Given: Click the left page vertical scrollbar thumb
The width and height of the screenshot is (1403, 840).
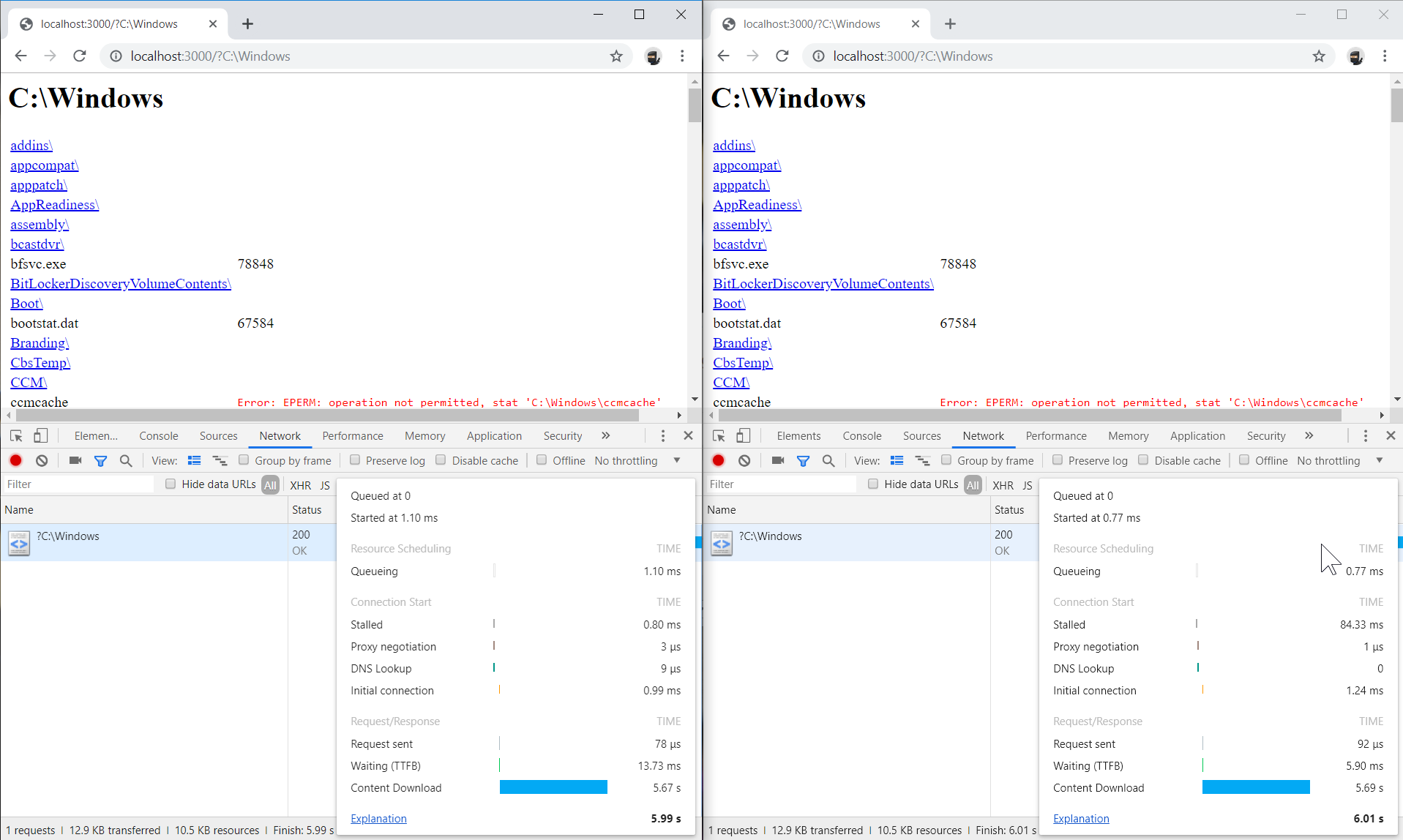Looking at the screenshot, I should pos(695,105).
